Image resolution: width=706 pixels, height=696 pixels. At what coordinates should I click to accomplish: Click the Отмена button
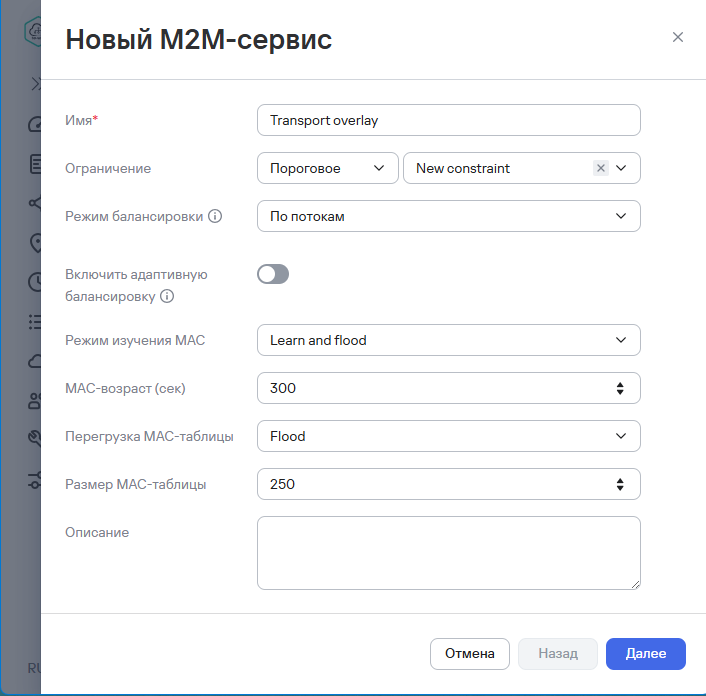pyautogui.click(x=470, y=653)
